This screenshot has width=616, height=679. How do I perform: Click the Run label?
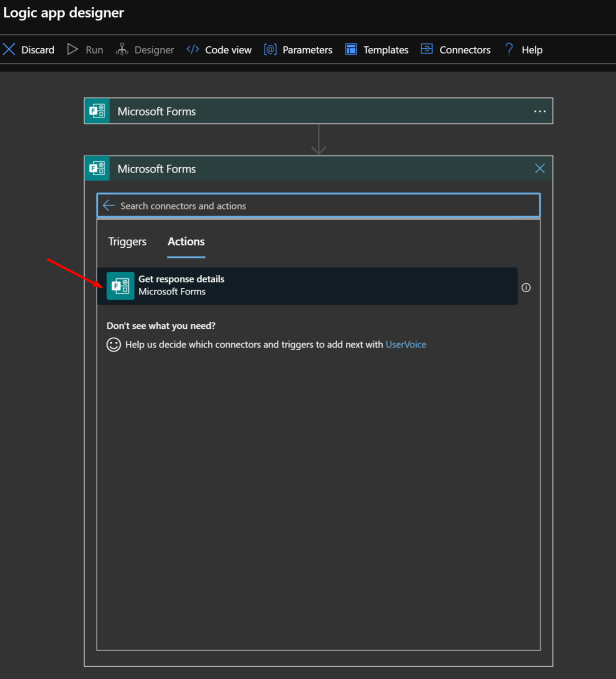pyautogui.click(x=94, y=50)
